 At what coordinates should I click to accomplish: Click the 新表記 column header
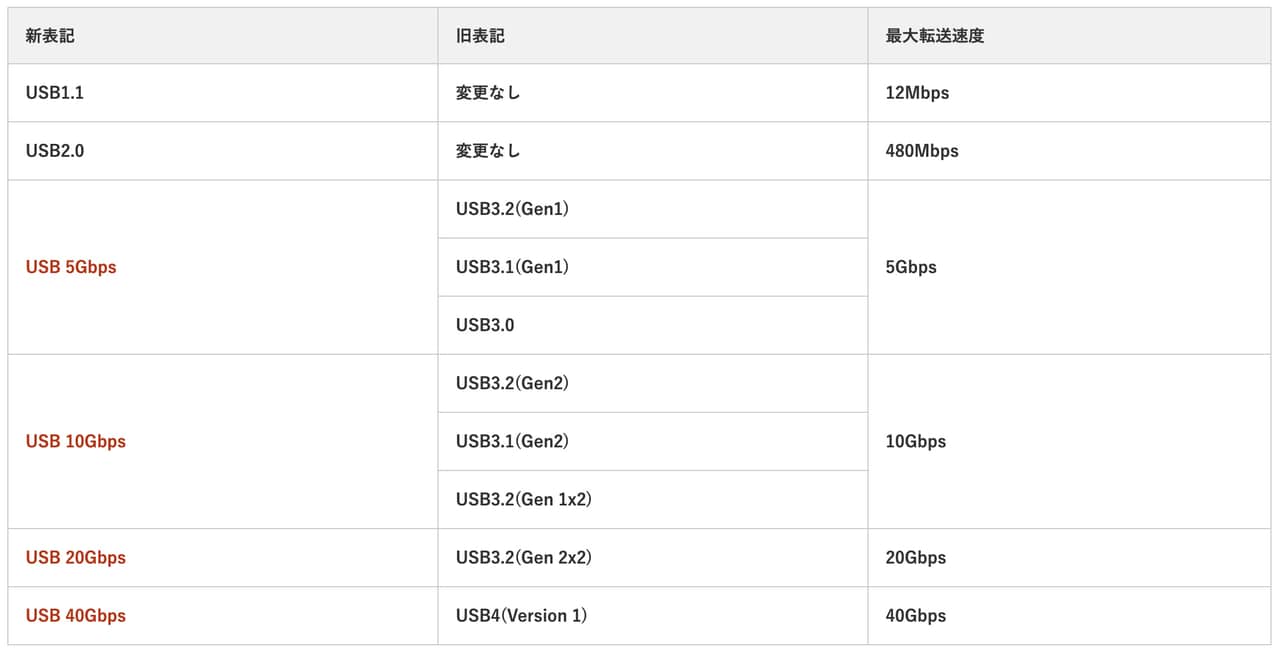click(x=50, y=36)
